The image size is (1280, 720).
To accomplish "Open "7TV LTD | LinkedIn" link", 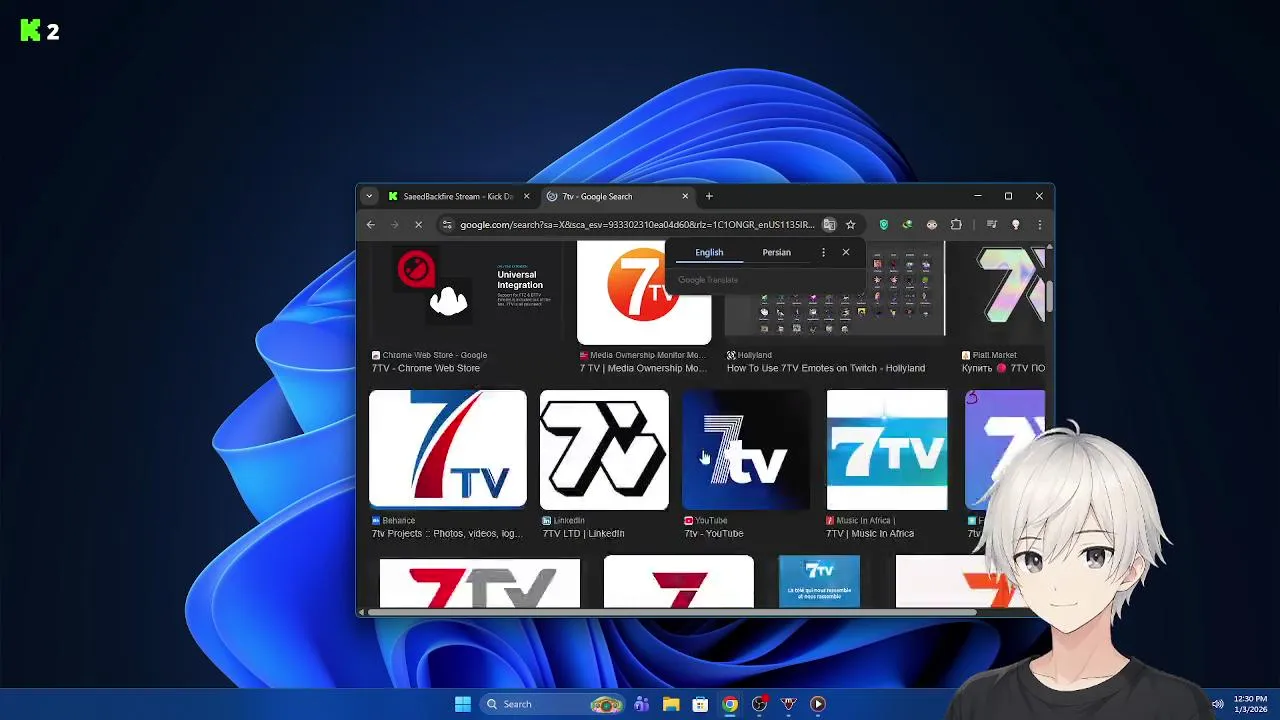I will [584, 533].
